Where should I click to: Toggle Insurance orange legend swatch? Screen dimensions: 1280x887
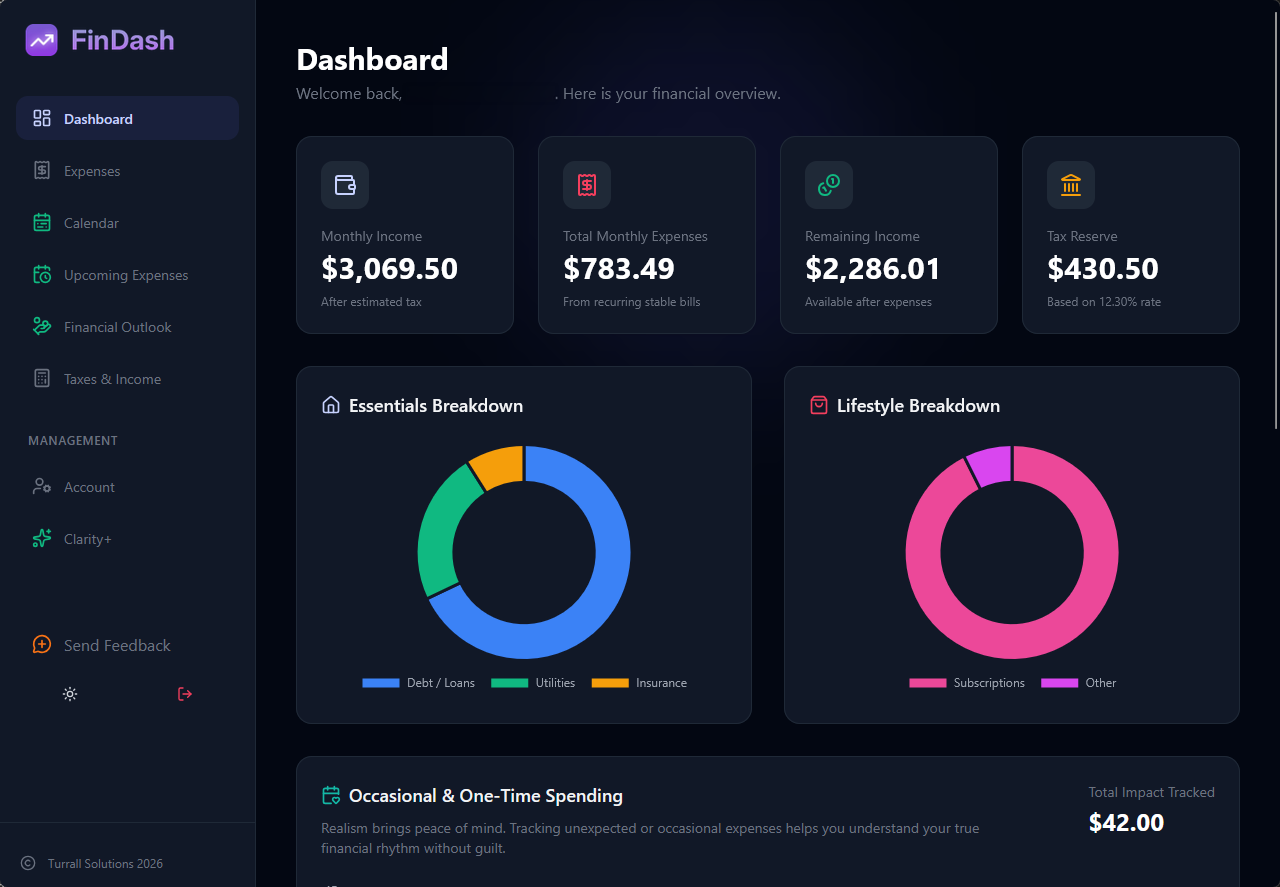610,683
